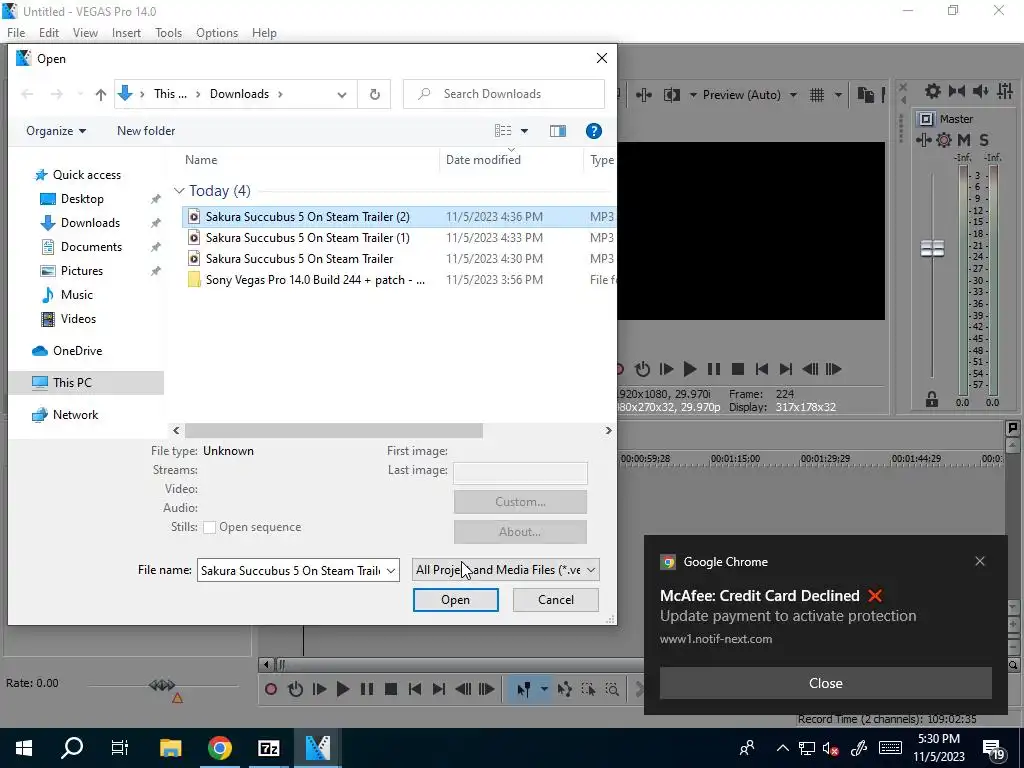Open the overlays dropdown next to grid icon
The width and height of the screenshot is (1024, 768).
837,95
